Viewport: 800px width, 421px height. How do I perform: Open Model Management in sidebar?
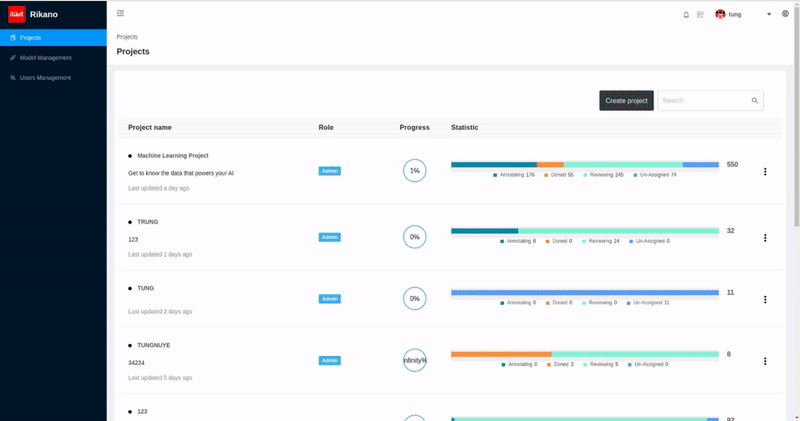[x=53, y=58]
